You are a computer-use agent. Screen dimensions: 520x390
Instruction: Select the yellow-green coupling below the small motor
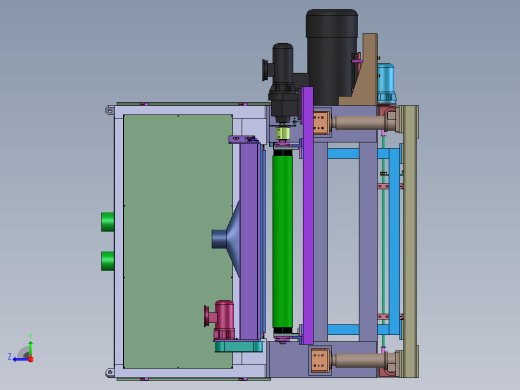[x=283, y=133]
